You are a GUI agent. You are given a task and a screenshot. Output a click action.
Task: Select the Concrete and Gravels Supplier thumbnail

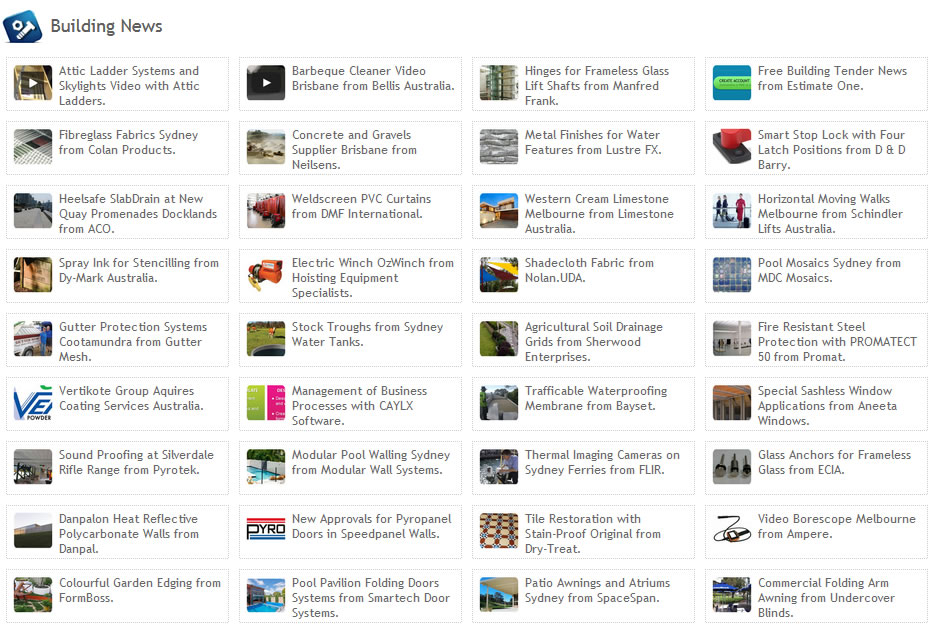(x=266, y=147)
